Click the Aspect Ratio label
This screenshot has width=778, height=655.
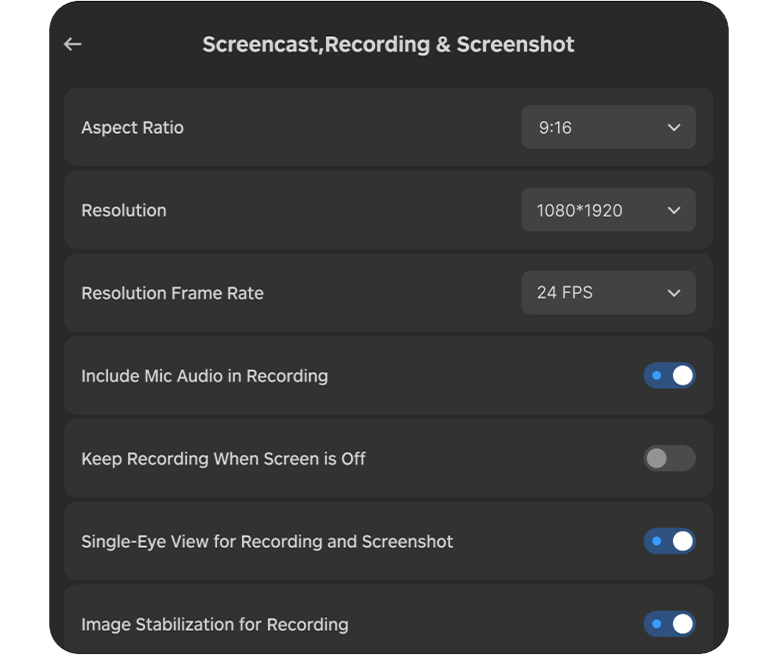pos(132,128)
